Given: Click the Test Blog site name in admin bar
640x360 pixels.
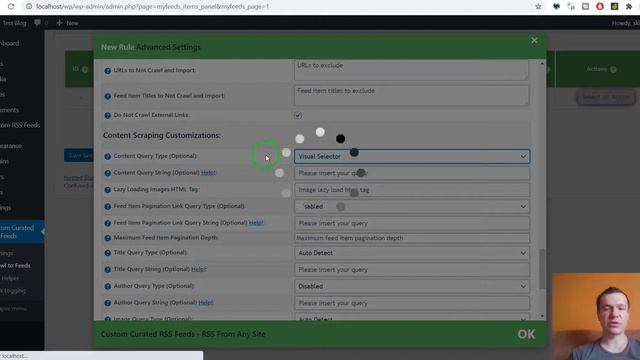Looking at the screenshot, I should click(x=14, y=23).
